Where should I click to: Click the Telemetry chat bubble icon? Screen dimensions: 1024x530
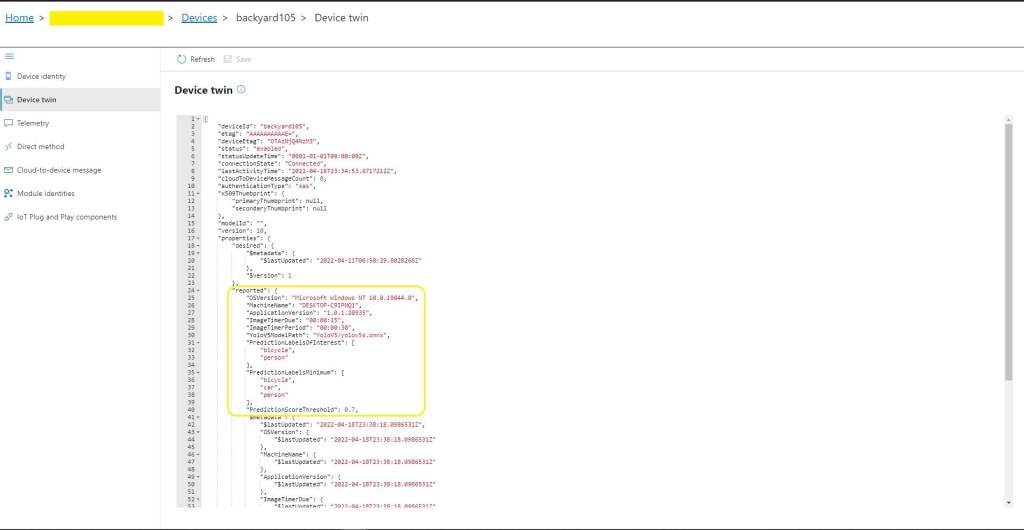[x=9, y=123]
